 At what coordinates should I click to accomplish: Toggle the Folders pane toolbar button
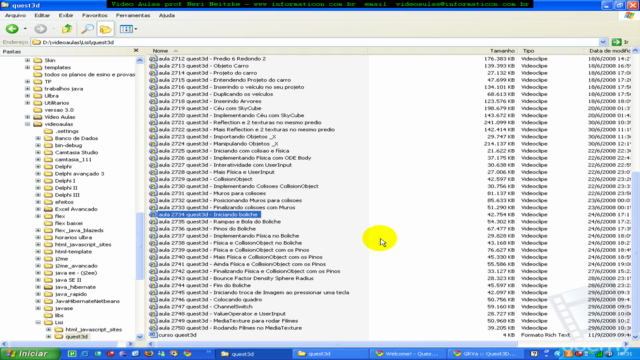tap(105, 29)
